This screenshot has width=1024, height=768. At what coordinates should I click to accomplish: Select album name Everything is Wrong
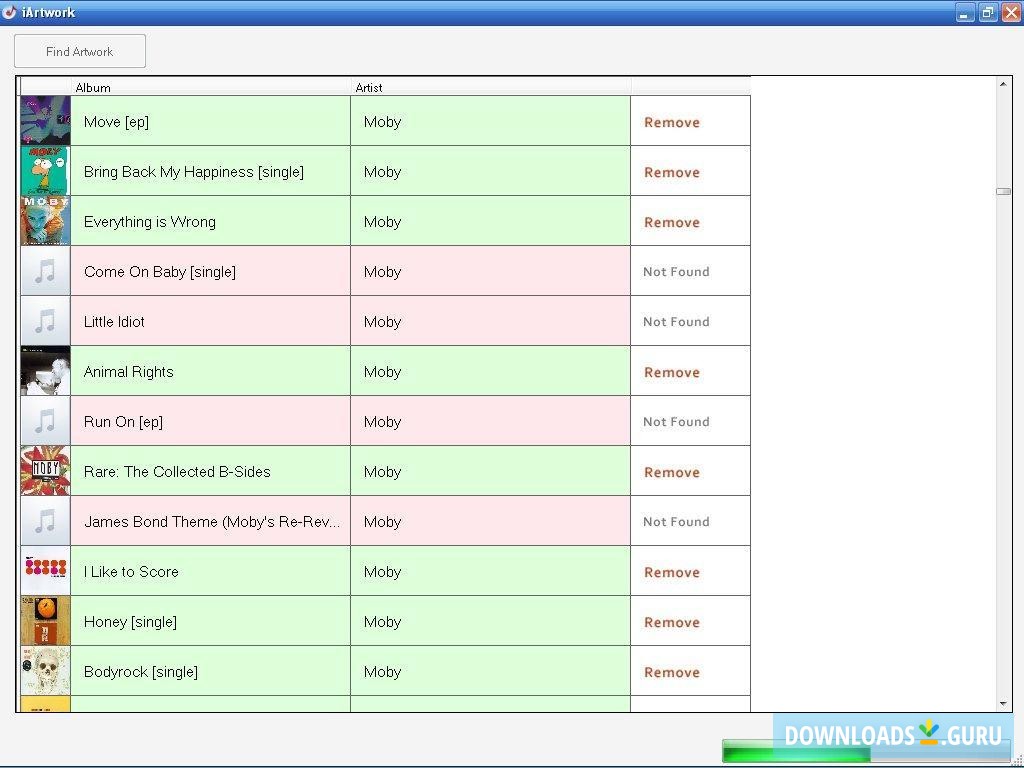click(150, 222)
